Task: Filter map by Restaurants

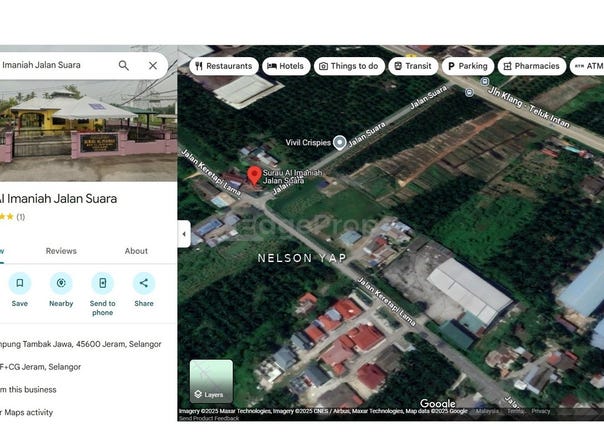Action: click(x=224, y=66)
